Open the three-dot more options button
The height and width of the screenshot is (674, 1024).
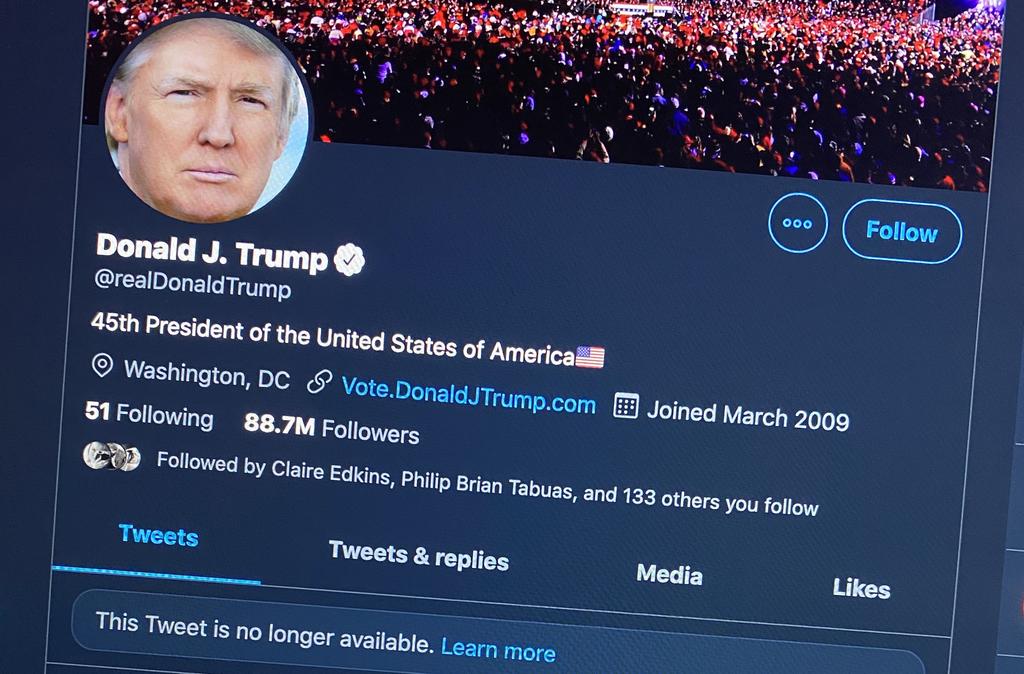coord(797,223)
